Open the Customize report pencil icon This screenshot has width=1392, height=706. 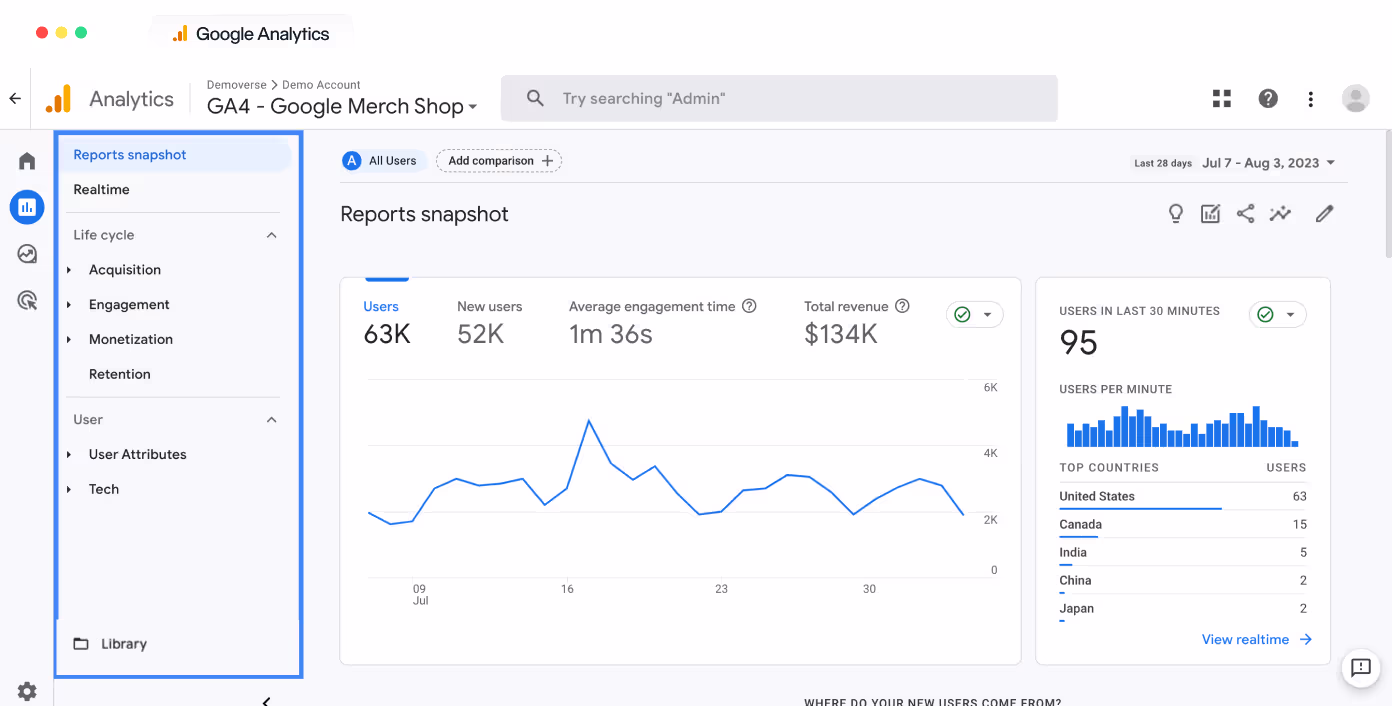tap(1324, 213)
